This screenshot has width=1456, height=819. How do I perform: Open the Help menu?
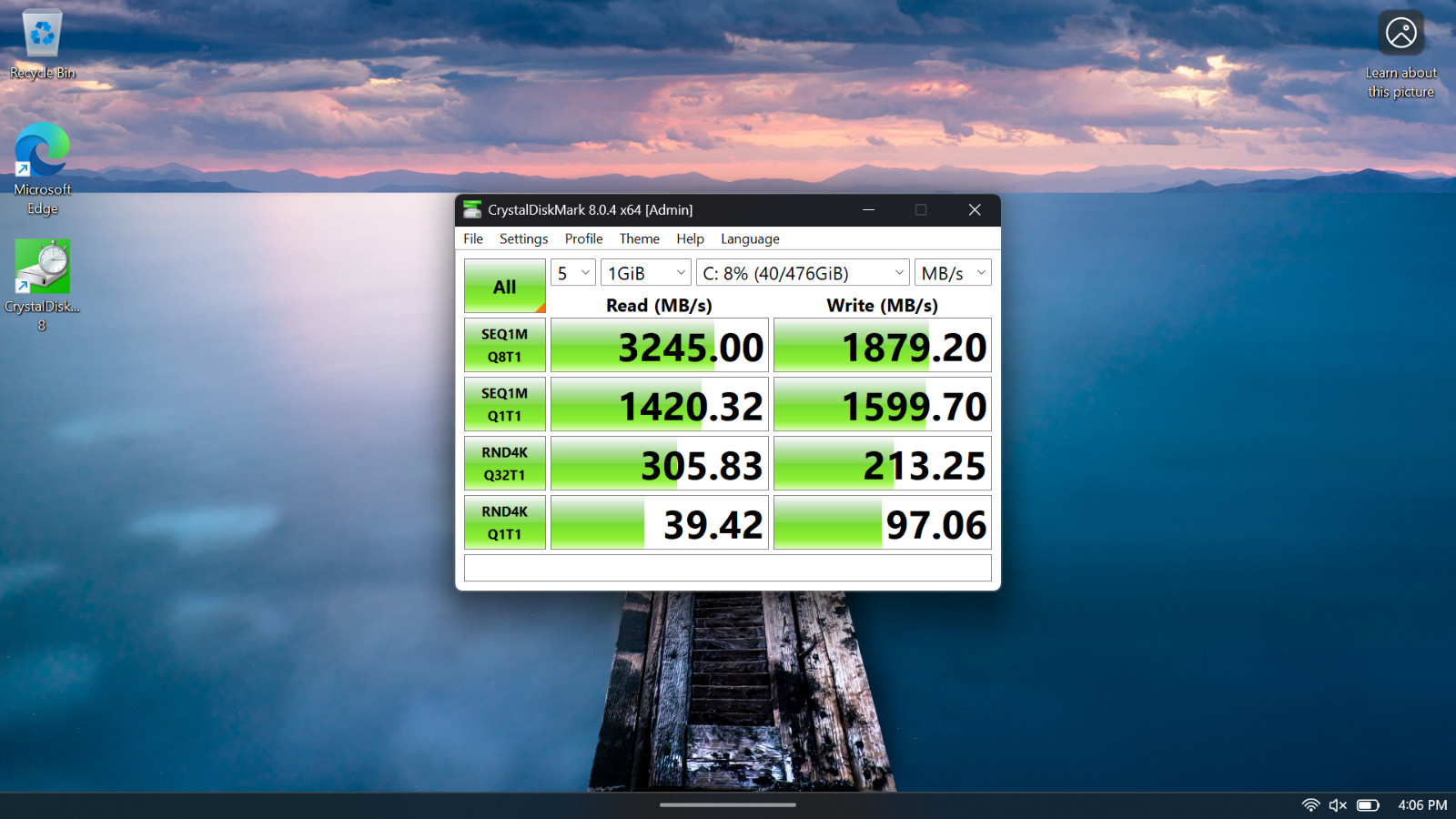click(x=690, y=238)
